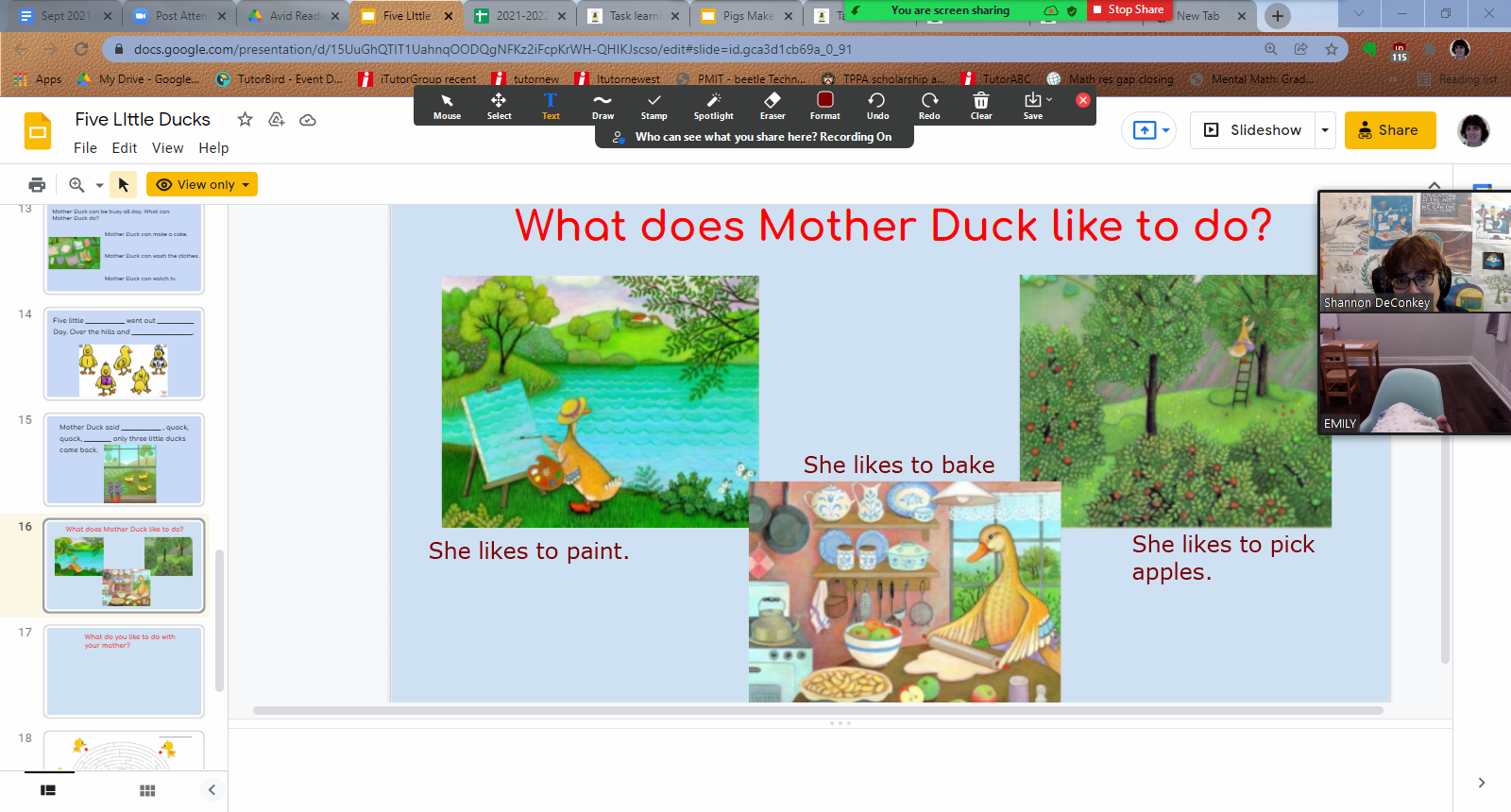Screen dimensions: 1511x812
Task: Activate the Text annotation tool
Action: tap(551, 106)
